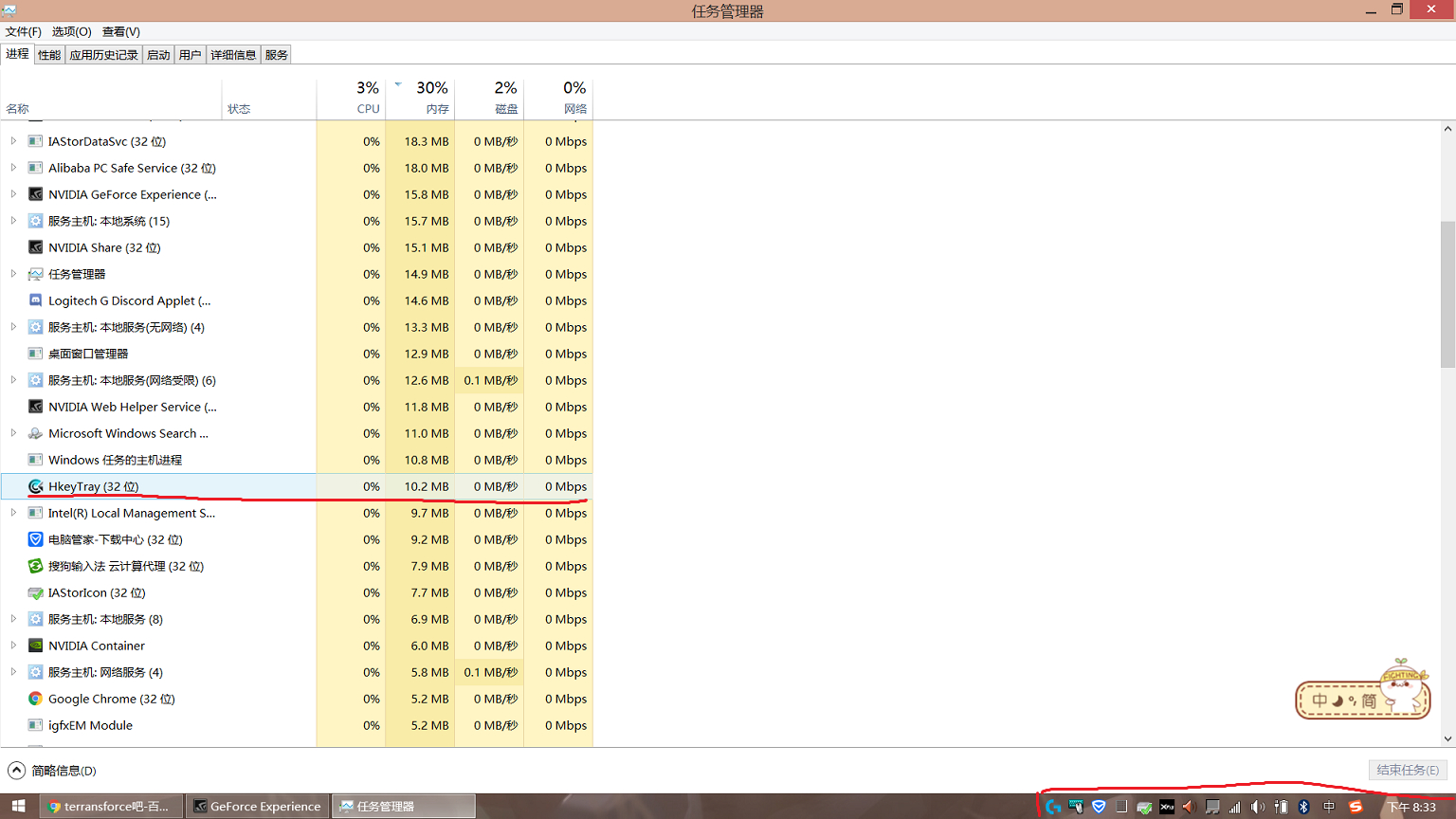Open the Tencent PC Manager shield tray icon

1099,807
